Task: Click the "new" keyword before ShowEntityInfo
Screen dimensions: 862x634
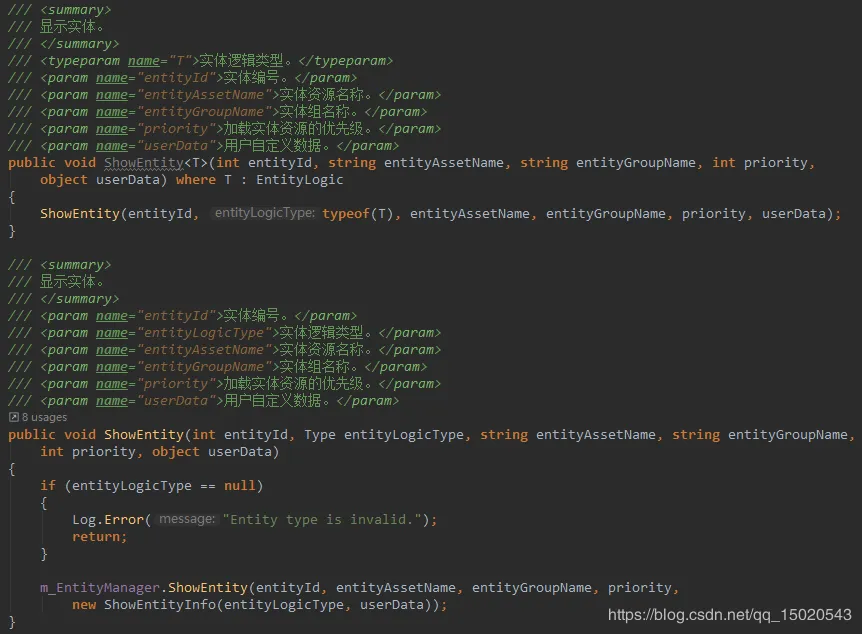Action: (84, 605)
